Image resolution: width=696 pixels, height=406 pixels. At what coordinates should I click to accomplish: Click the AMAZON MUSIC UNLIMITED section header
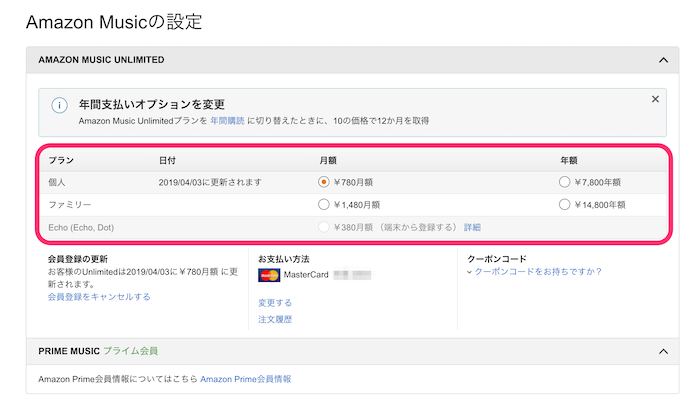coord(101,60)
